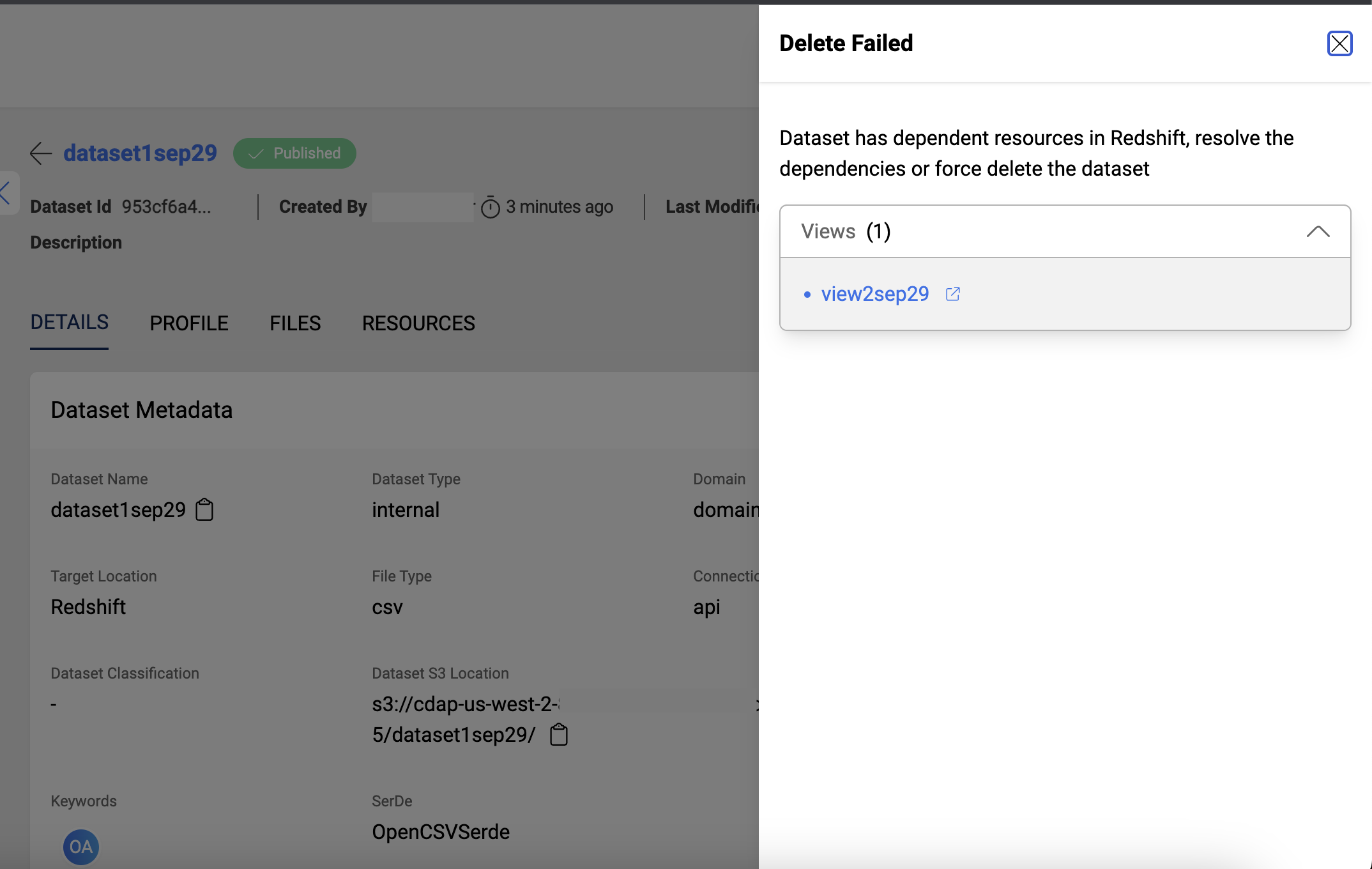The height and width of the screenshot is (869, 1372).
Task: Click the Dataset Name input field area
Action: pyautogui.click(x=118, y=510)
